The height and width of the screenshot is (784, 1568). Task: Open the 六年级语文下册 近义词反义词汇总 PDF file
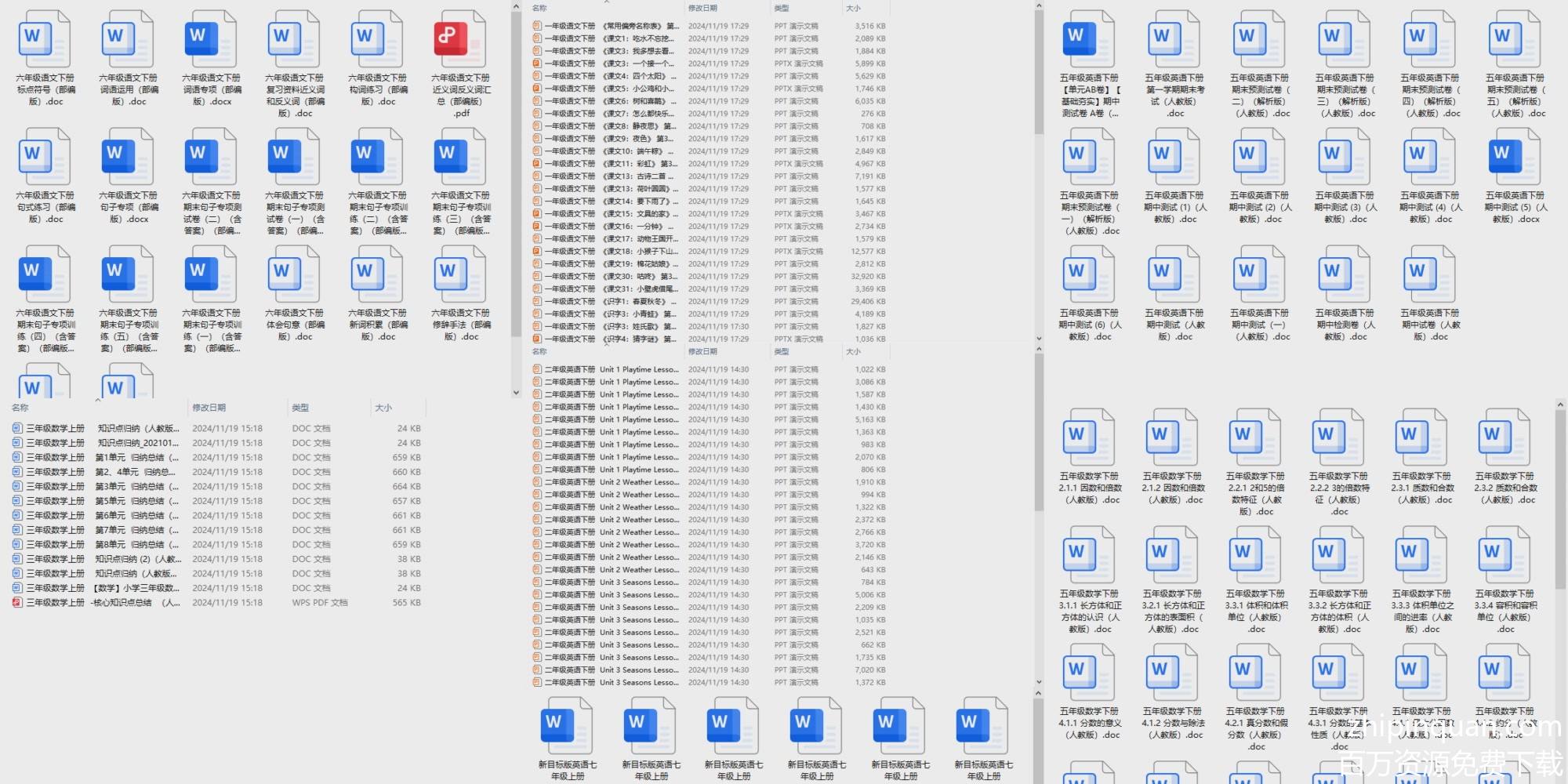tap(460, 41)
